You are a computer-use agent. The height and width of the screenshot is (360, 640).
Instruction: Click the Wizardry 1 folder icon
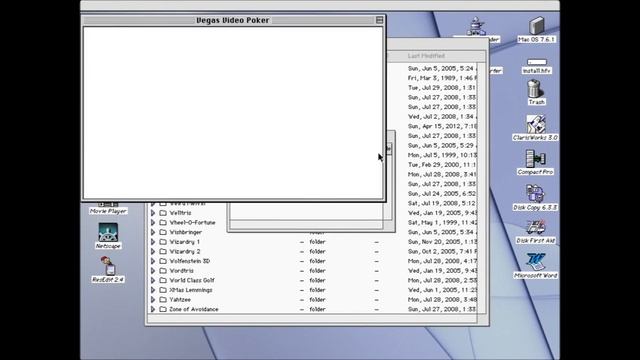point(163,242)
